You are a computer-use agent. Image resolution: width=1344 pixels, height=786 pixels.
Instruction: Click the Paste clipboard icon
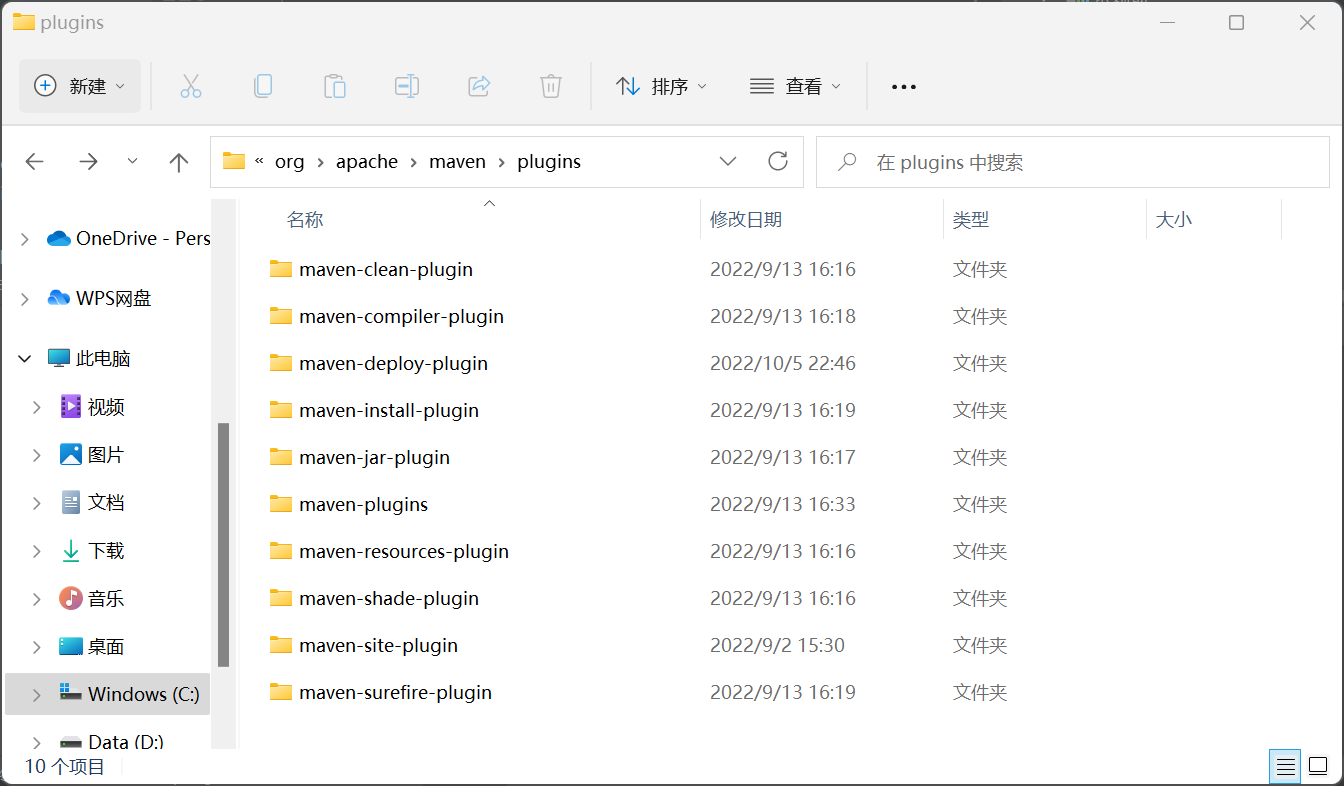[335, 86]
